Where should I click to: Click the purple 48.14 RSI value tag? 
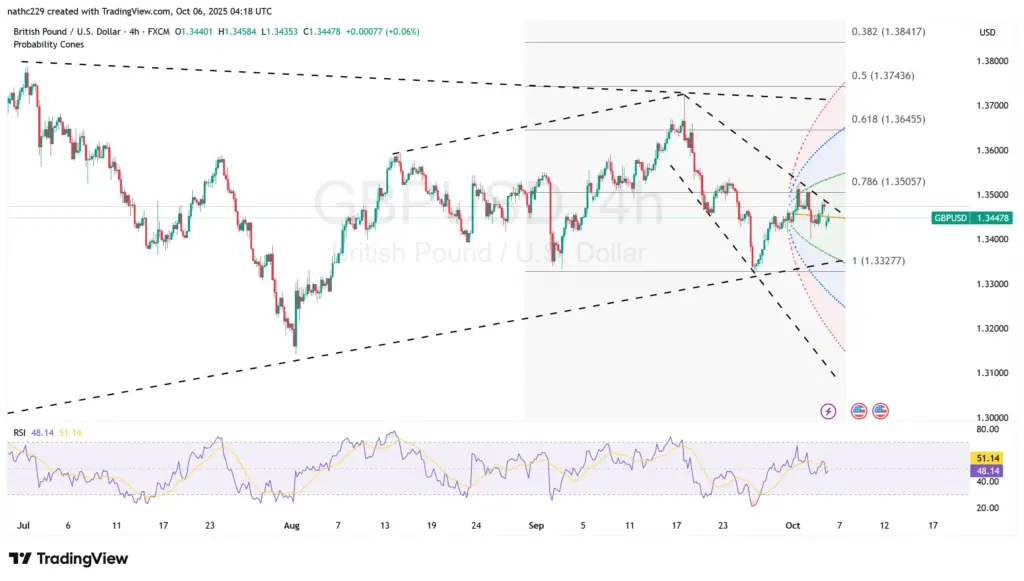985,469
